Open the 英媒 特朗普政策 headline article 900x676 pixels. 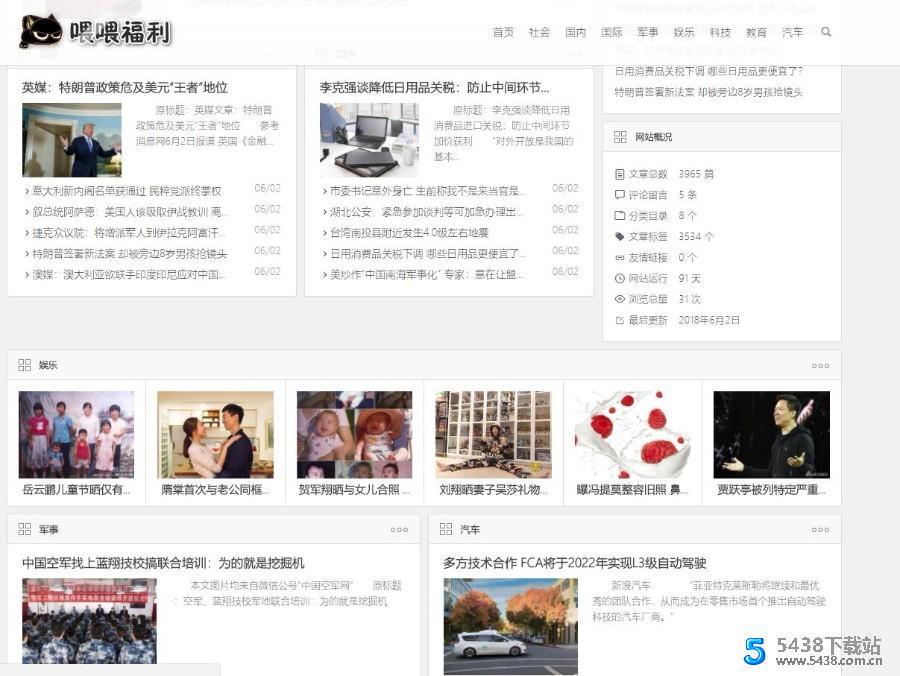point(125,87)
